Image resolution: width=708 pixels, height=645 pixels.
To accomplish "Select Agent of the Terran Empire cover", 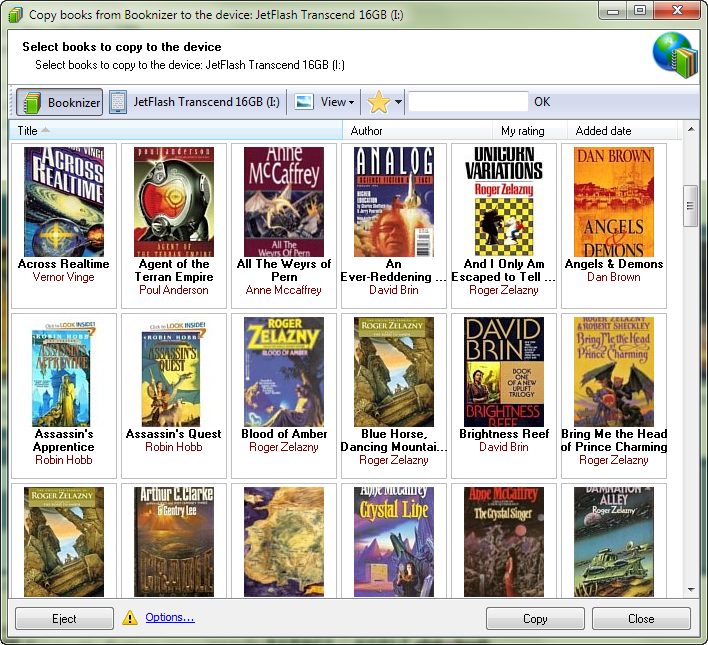I will coord(174,201).
